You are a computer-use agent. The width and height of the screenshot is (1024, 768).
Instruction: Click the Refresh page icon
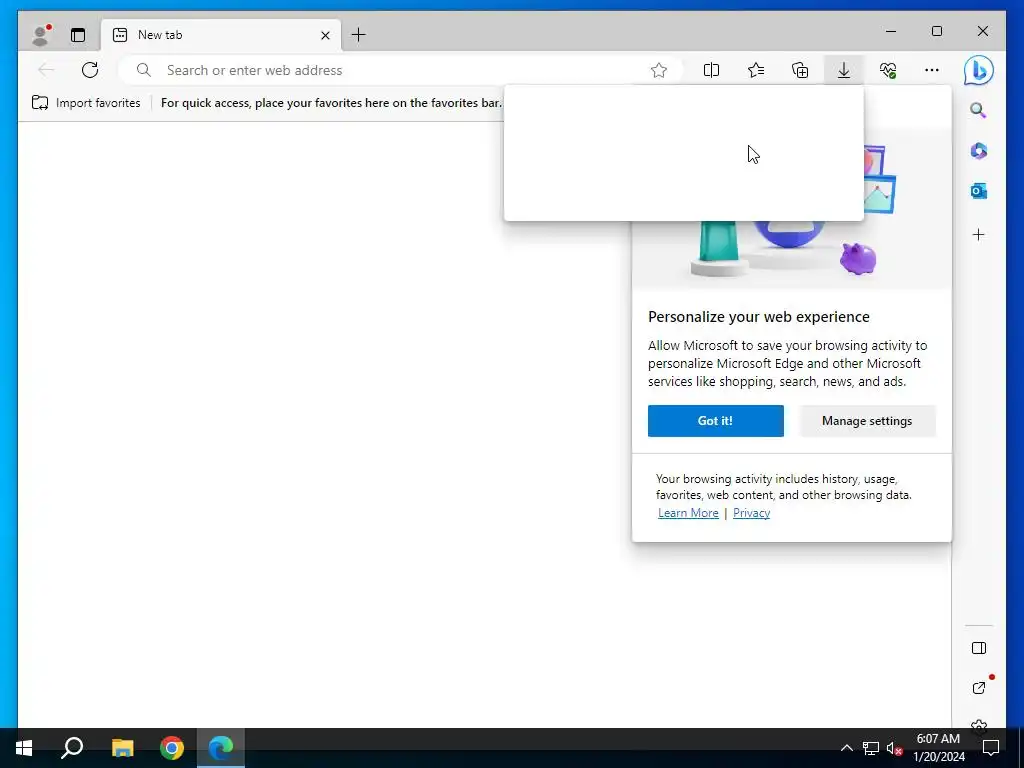coord(90,70)
